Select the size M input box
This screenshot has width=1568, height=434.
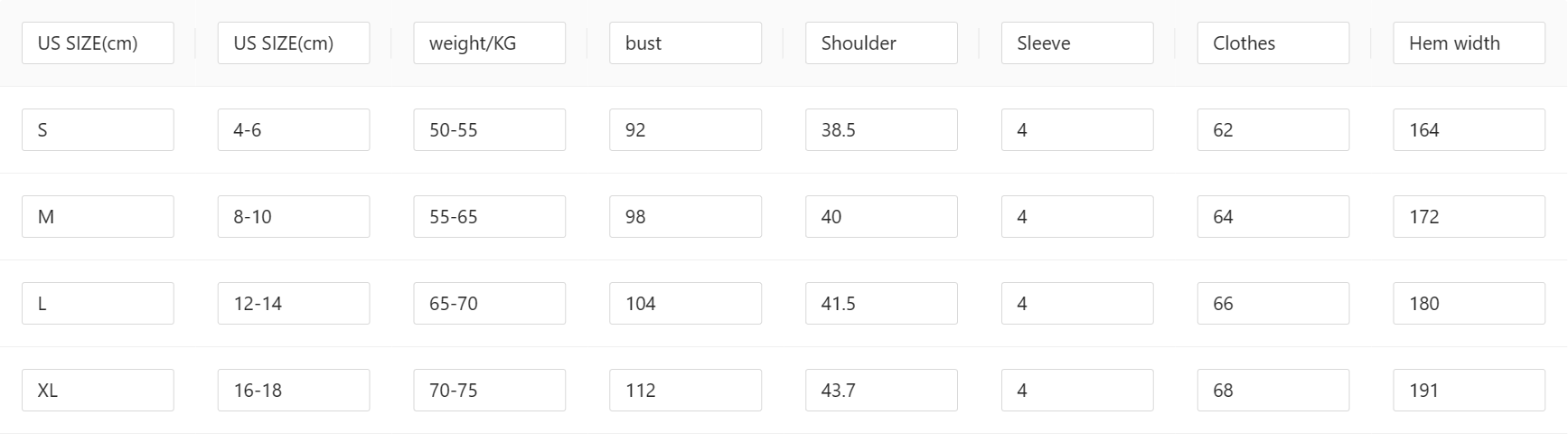[98, 217]
